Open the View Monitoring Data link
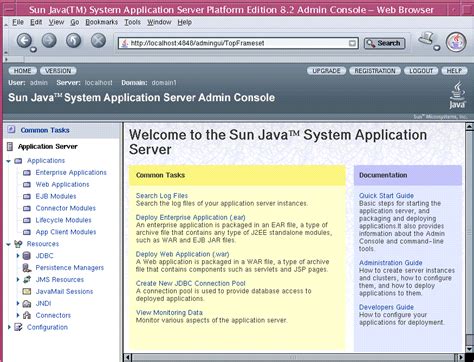This screenshot has width=474, height=362. point(169,313)
